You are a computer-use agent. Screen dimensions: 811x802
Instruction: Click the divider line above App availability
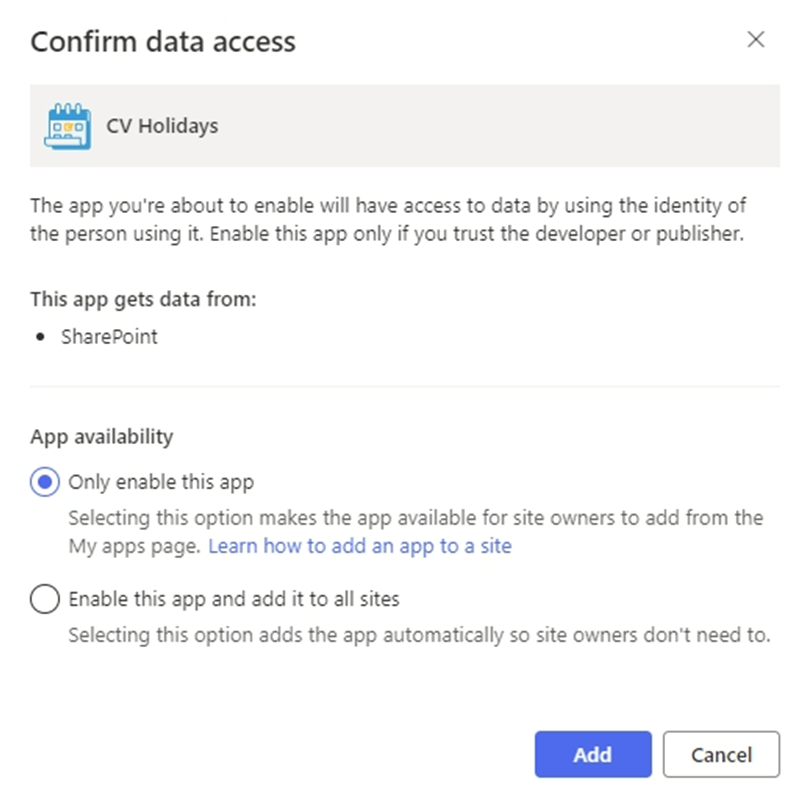point(405,386)
